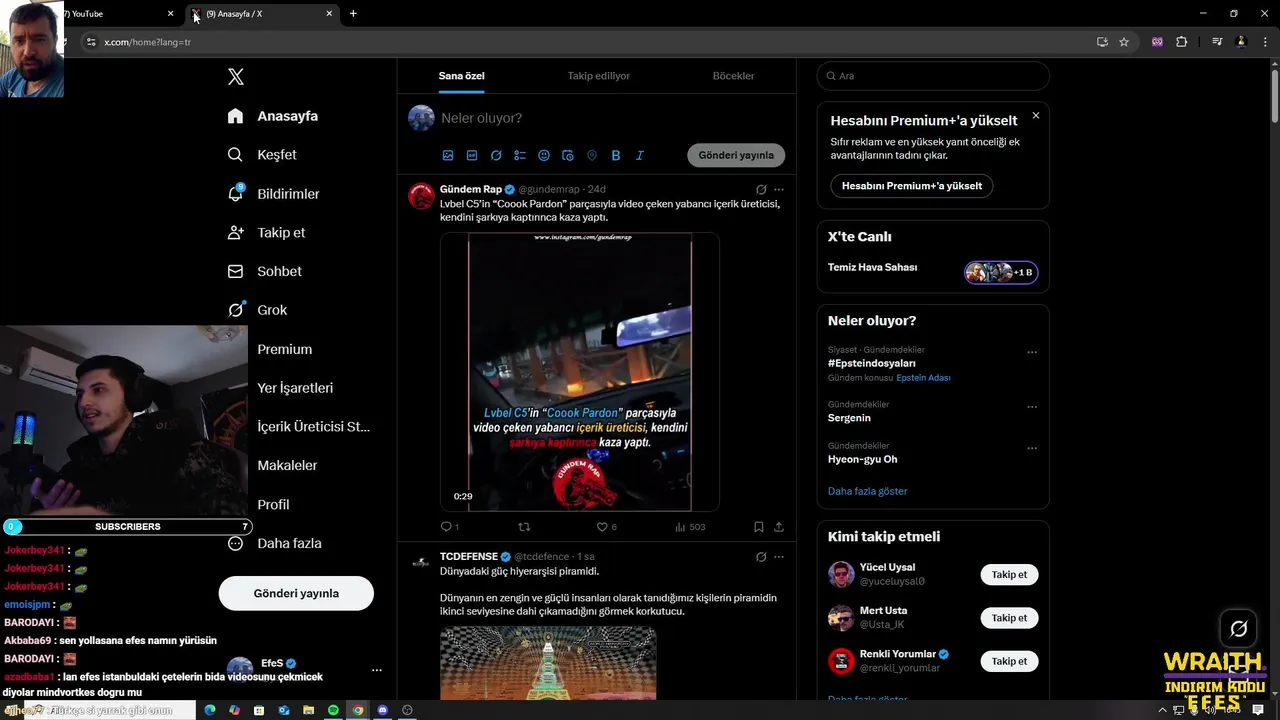Bookmark the Gündem Rap post
1280x720 pixels.
coord(759,527)
